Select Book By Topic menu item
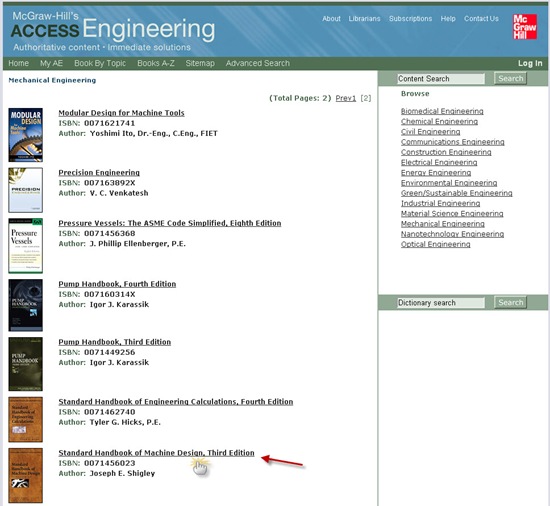550x506 pixels. (x=100, y=63)
